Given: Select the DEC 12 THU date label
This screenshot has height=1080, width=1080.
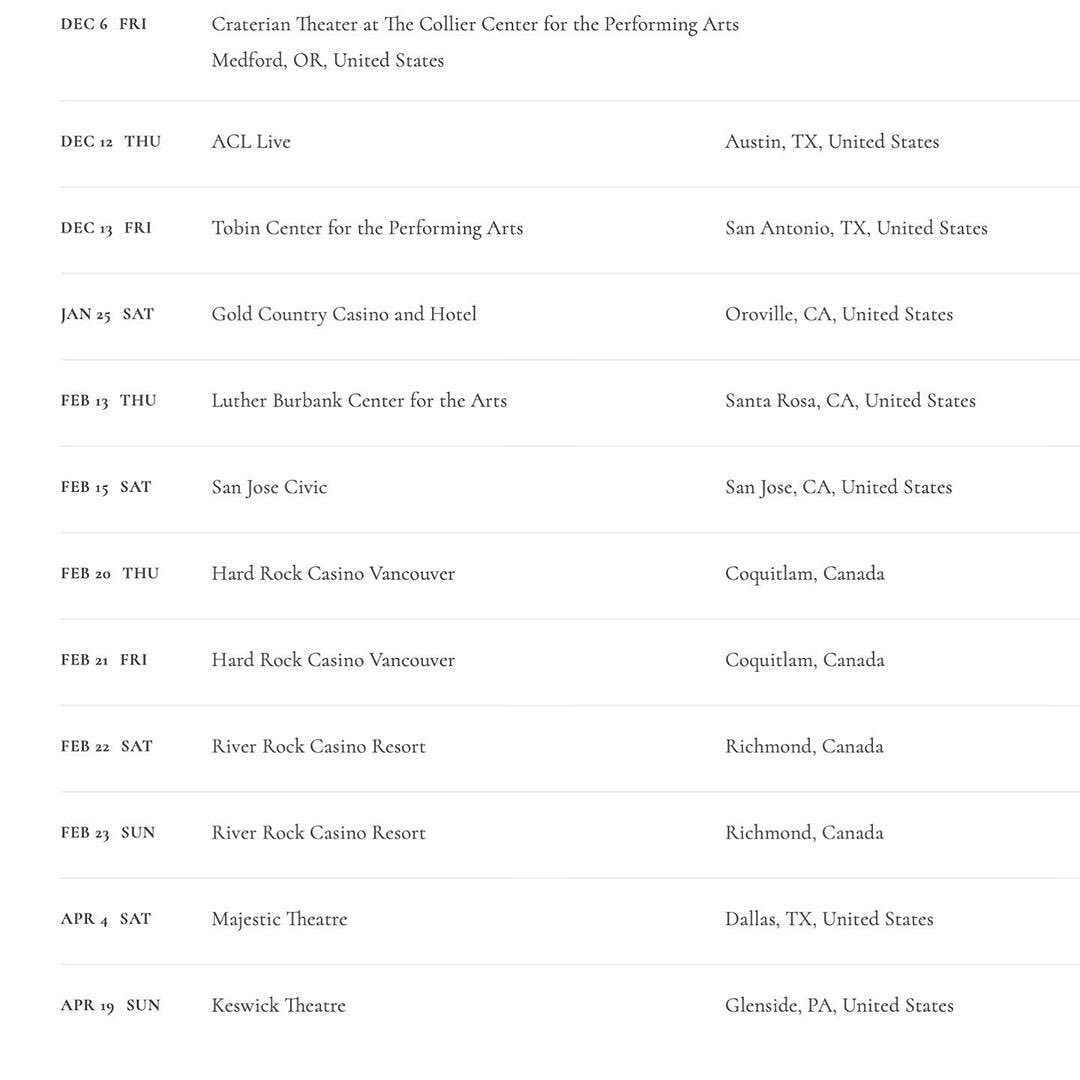Looking at the screenshot, I should point(111,142).
